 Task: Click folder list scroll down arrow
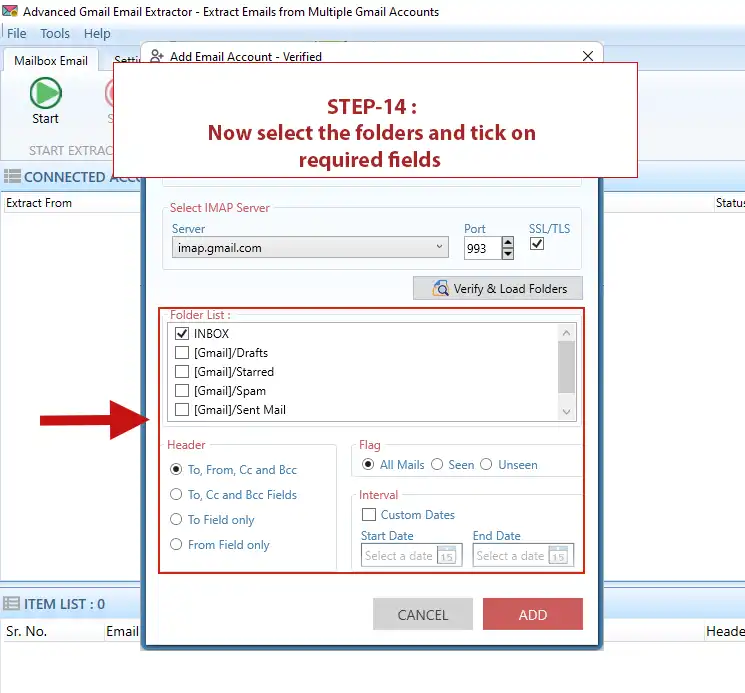566,412
